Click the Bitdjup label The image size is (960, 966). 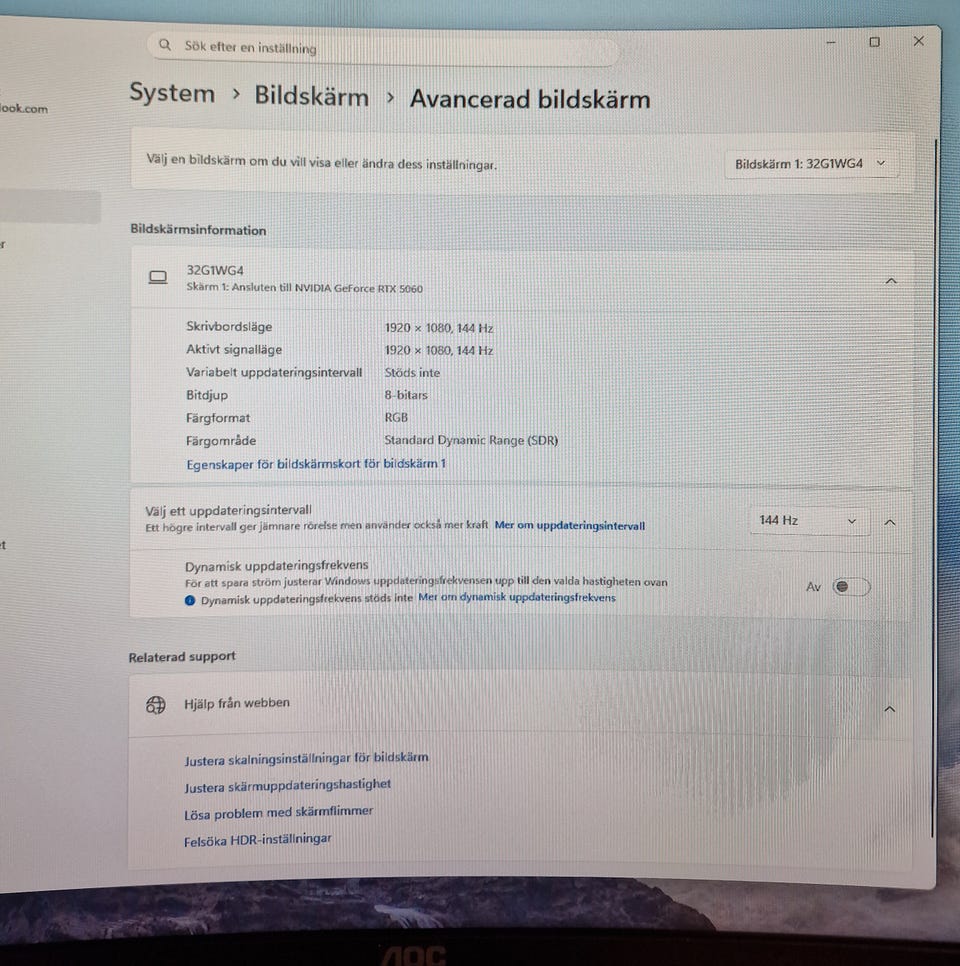tap(207, 395)
